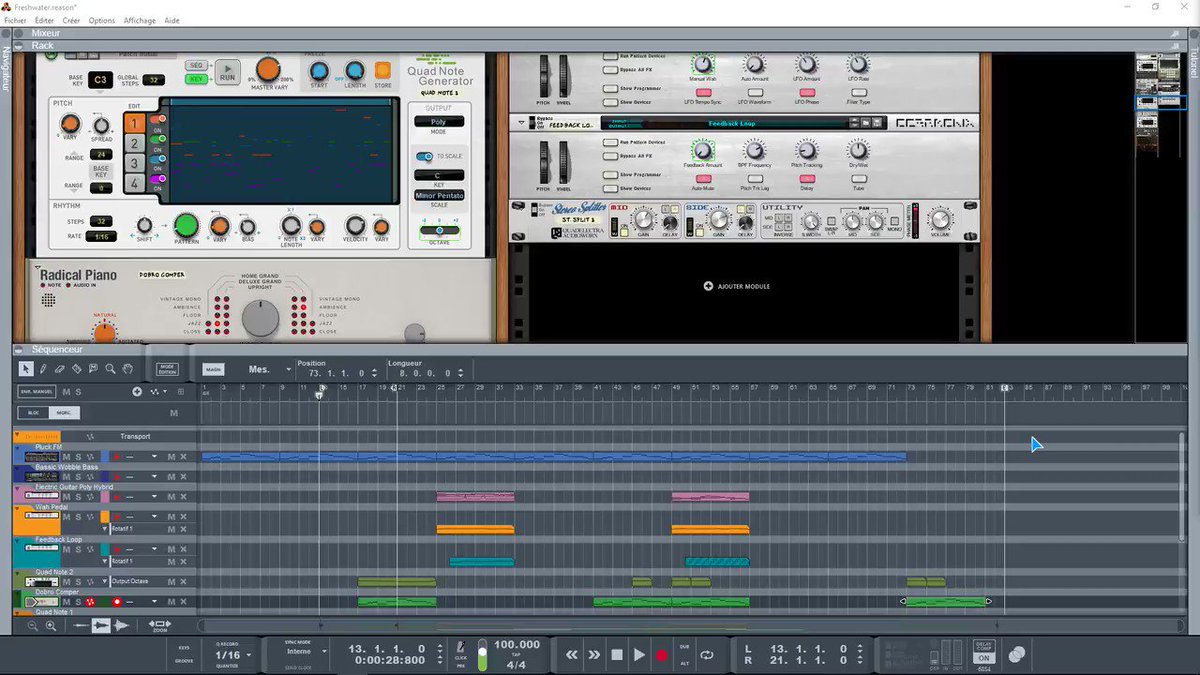The height and width of the screenshot is (675, 1200).
Task: Toggle the loop button in transport bar
Action: coord(707,655)
